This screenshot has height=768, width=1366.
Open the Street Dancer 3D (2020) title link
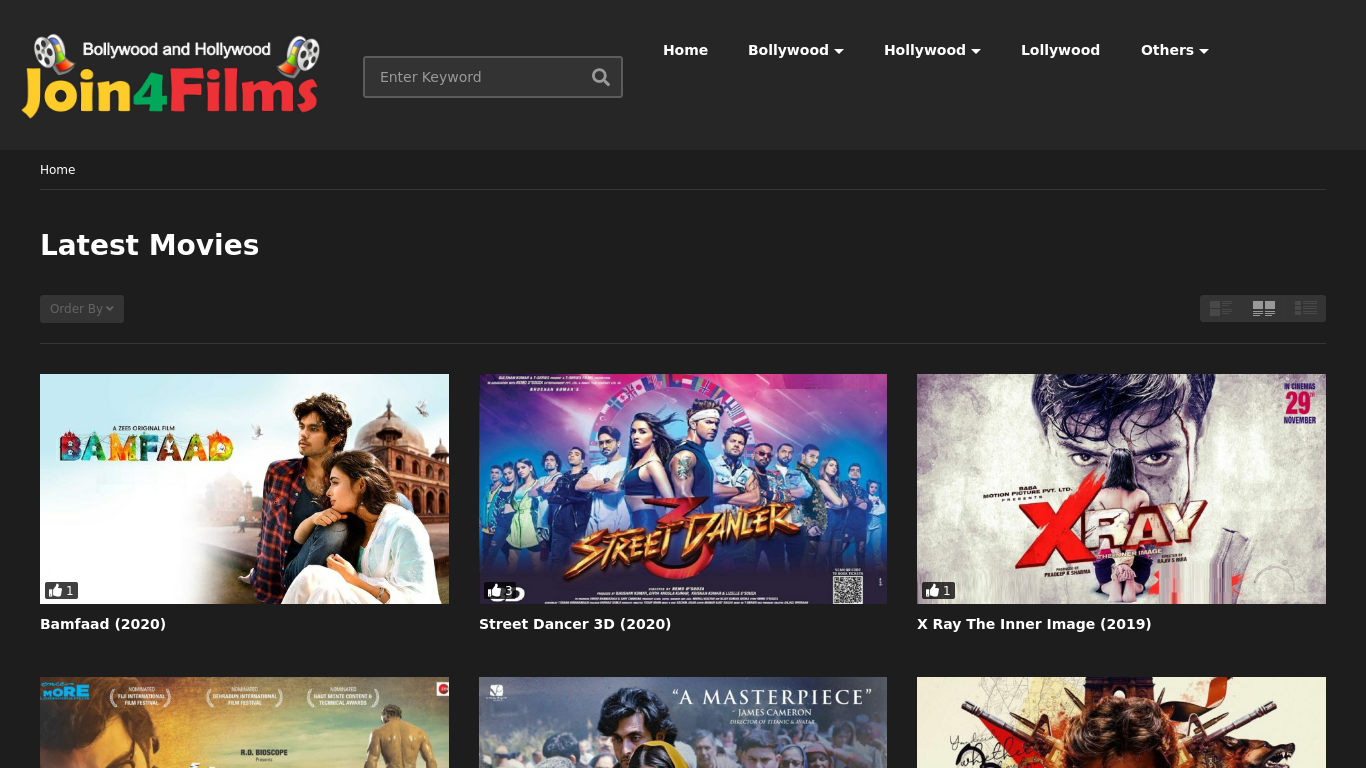(x=575, y=624)
